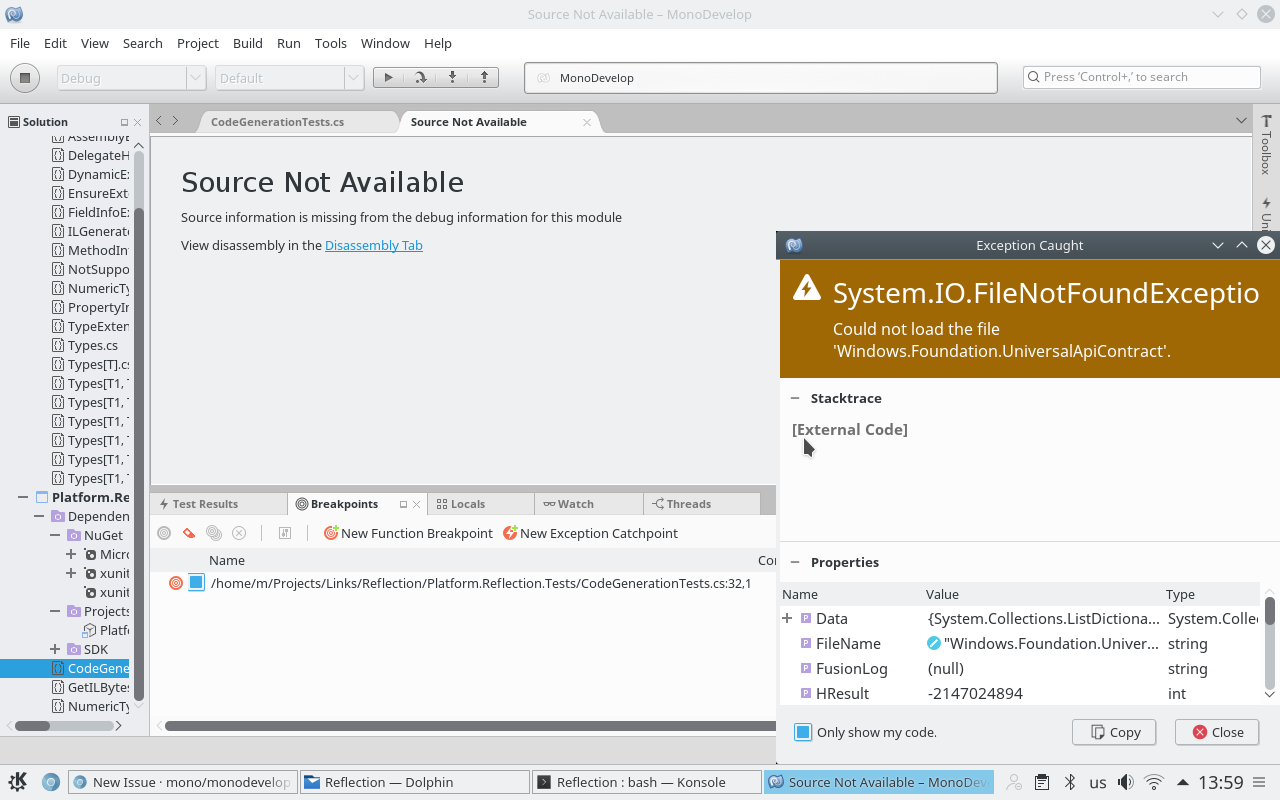Toggle the red breakpoint circle in the list
The height and width of the screenshot is (800, 1280).
pos(175,582)
